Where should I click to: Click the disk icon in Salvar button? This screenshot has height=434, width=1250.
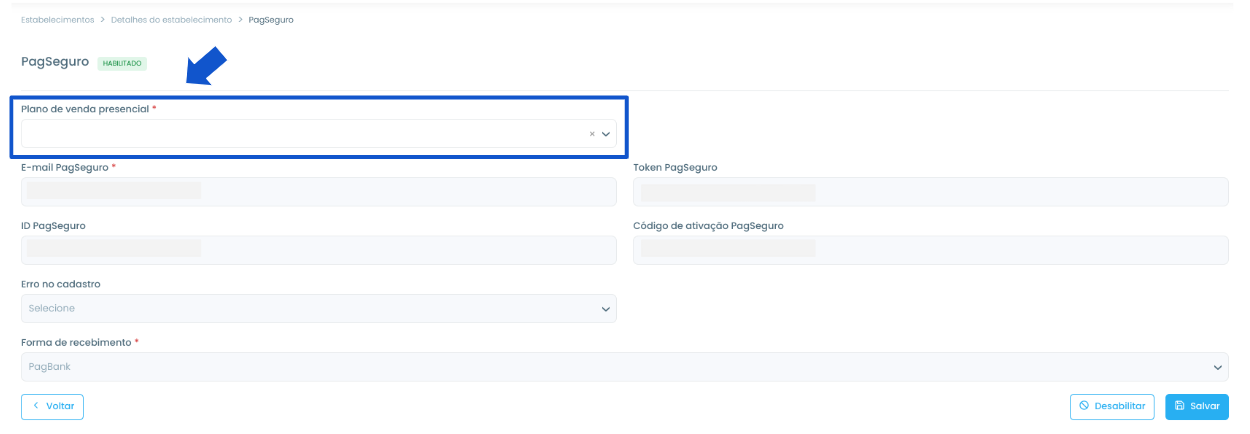pyautogui.click(x=1180, y=406)
